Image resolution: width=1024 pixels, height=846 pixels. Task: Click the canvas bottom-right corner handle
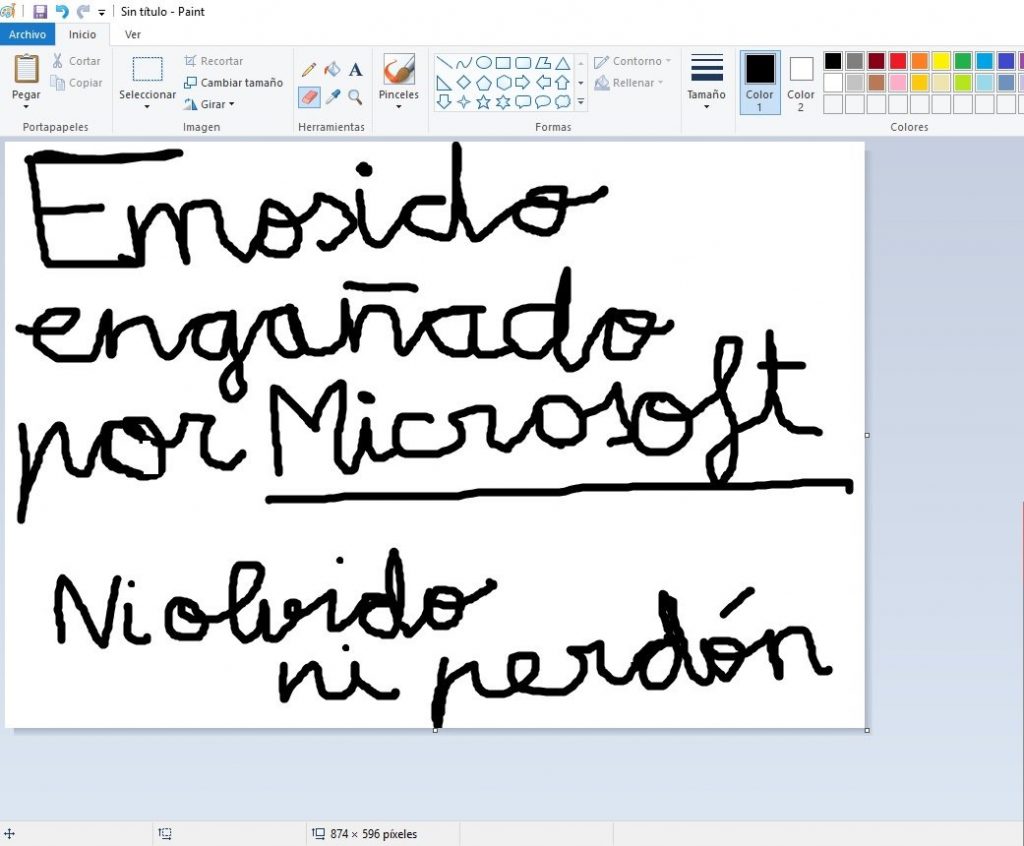(x=867, y=730)
